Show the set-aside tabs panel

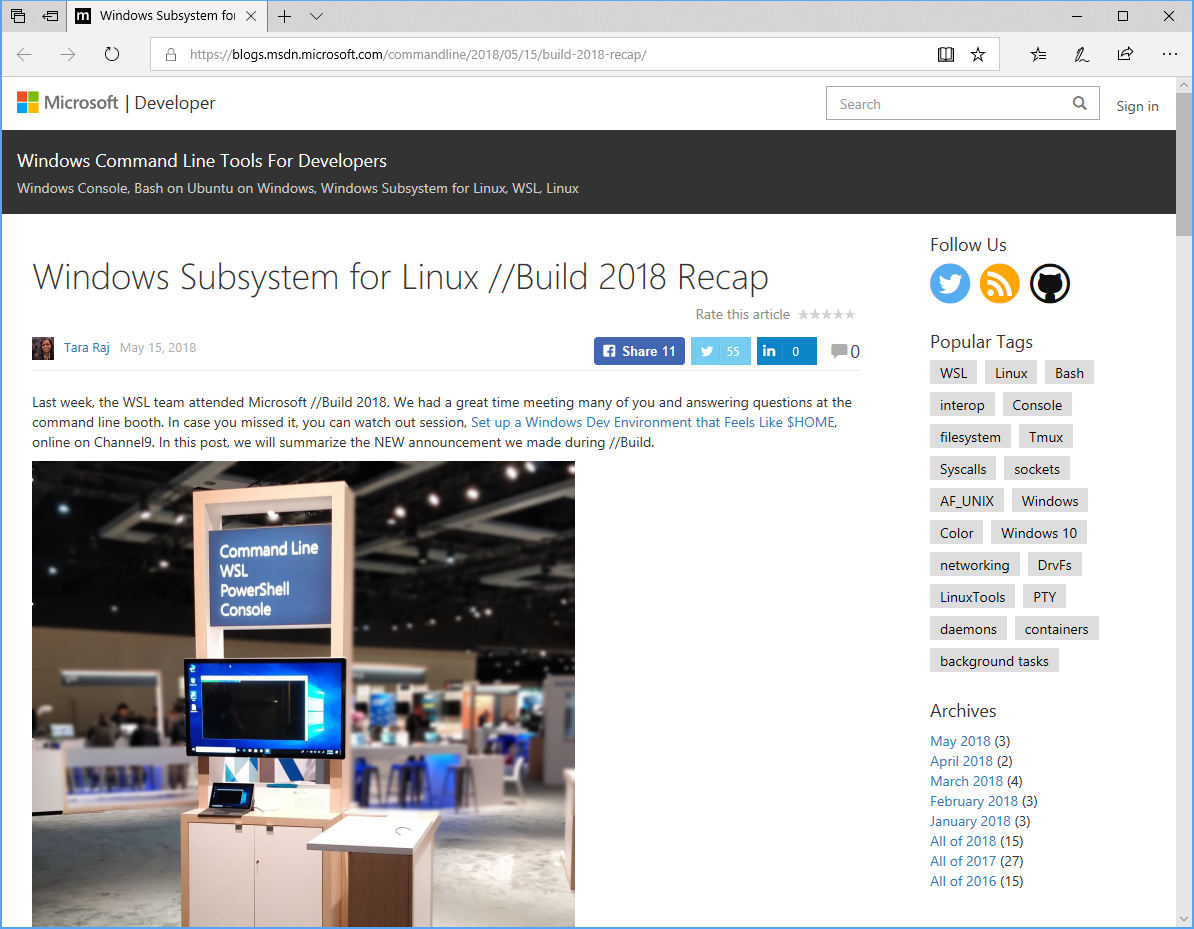tap(17, 17)
